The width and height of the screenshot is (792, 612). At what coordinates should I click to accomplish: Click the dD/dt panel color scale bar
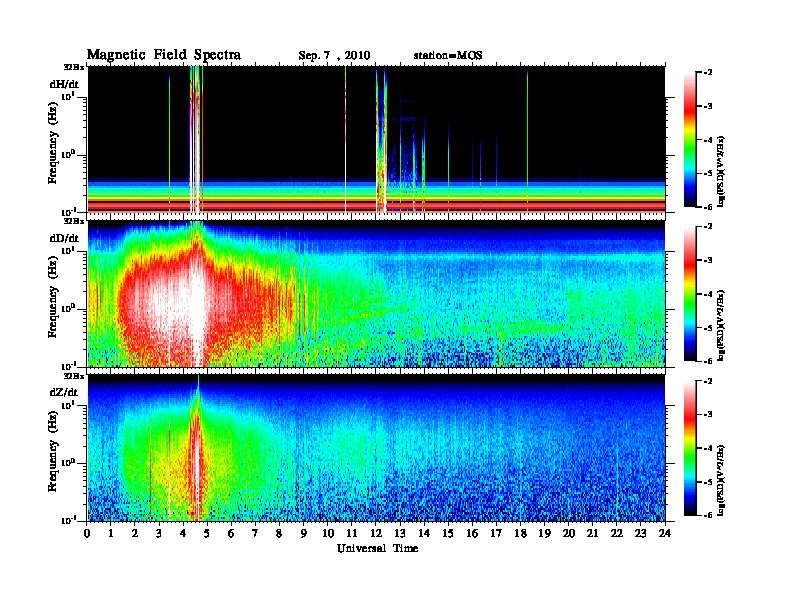click(690, 293)
